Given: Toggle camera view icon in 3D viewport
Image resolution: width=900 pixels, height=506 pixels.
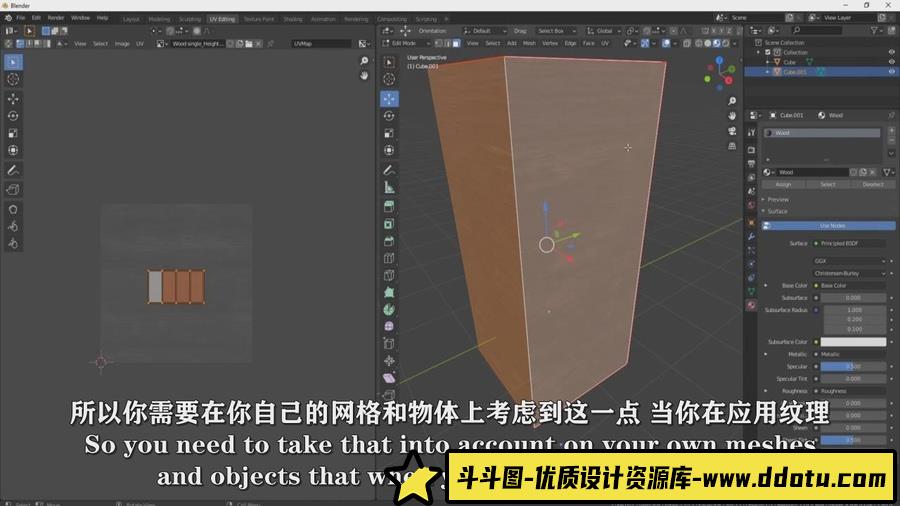Looking at the screenshot, I should pyautogui.click(x=732, y=131).
